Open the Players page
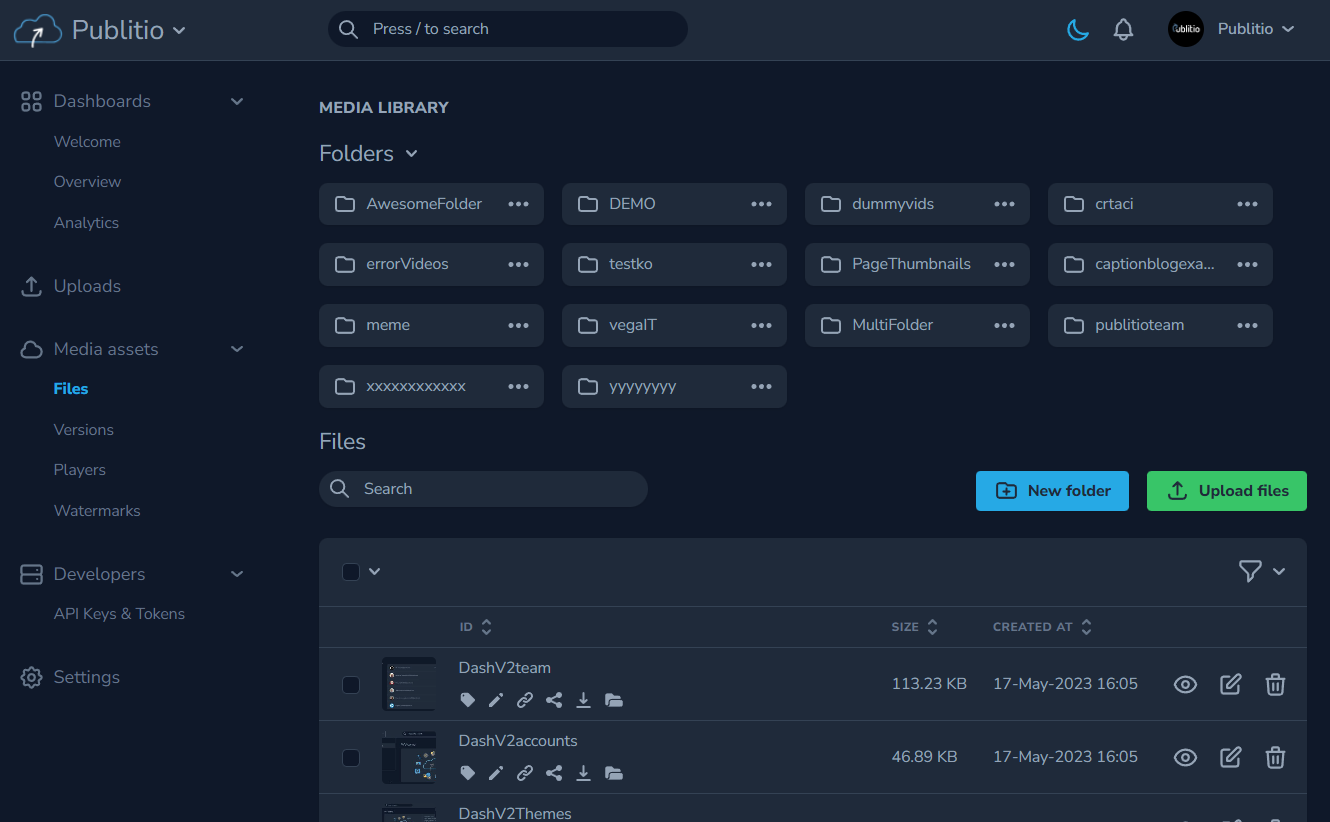Screen dimensions: 1330x822 80,470
